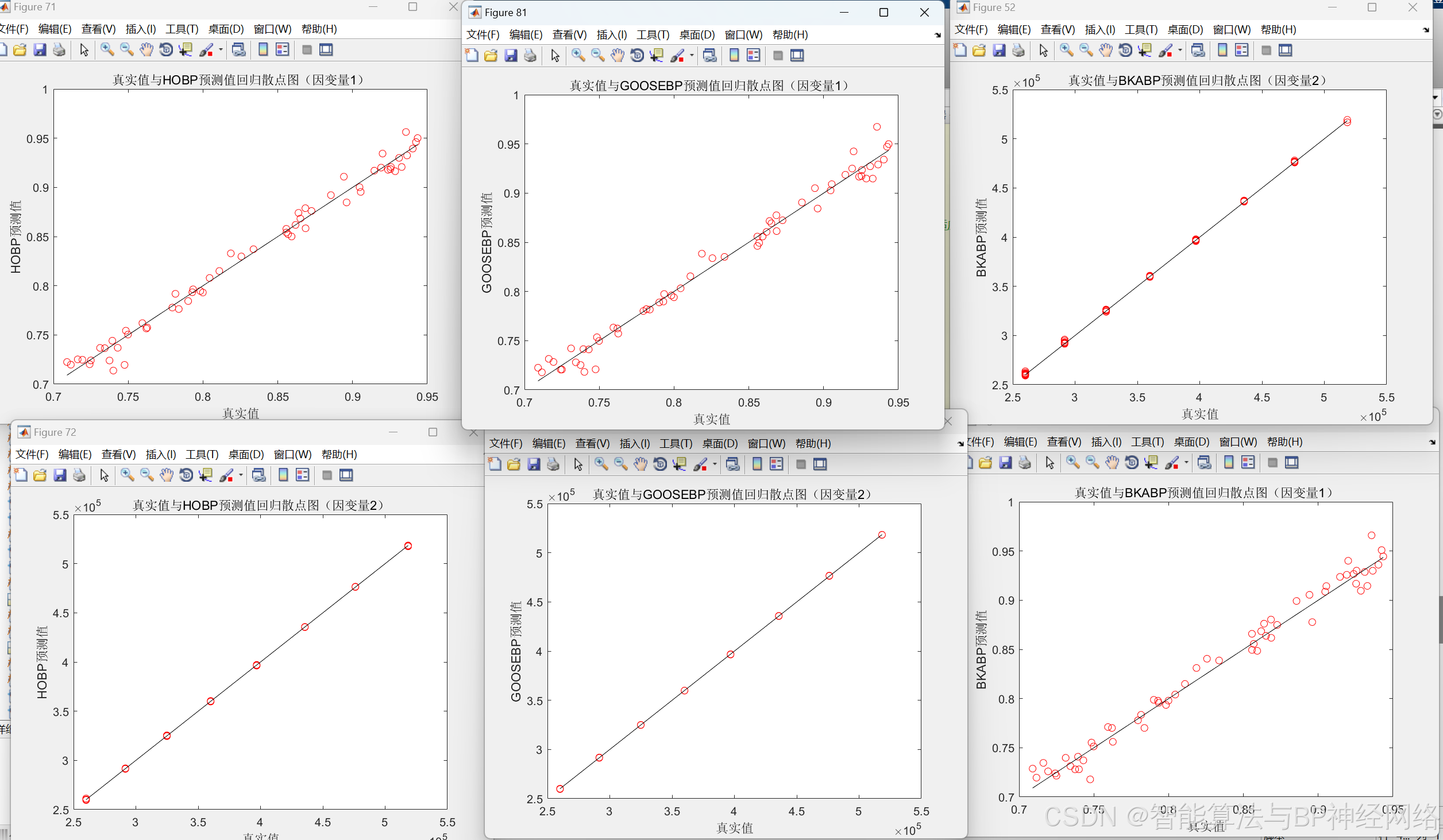This screenshot has width=1443, height=840.
Task: Activate the Data Cursor tool in Figure 81
Action: click(x=657, y=56)
